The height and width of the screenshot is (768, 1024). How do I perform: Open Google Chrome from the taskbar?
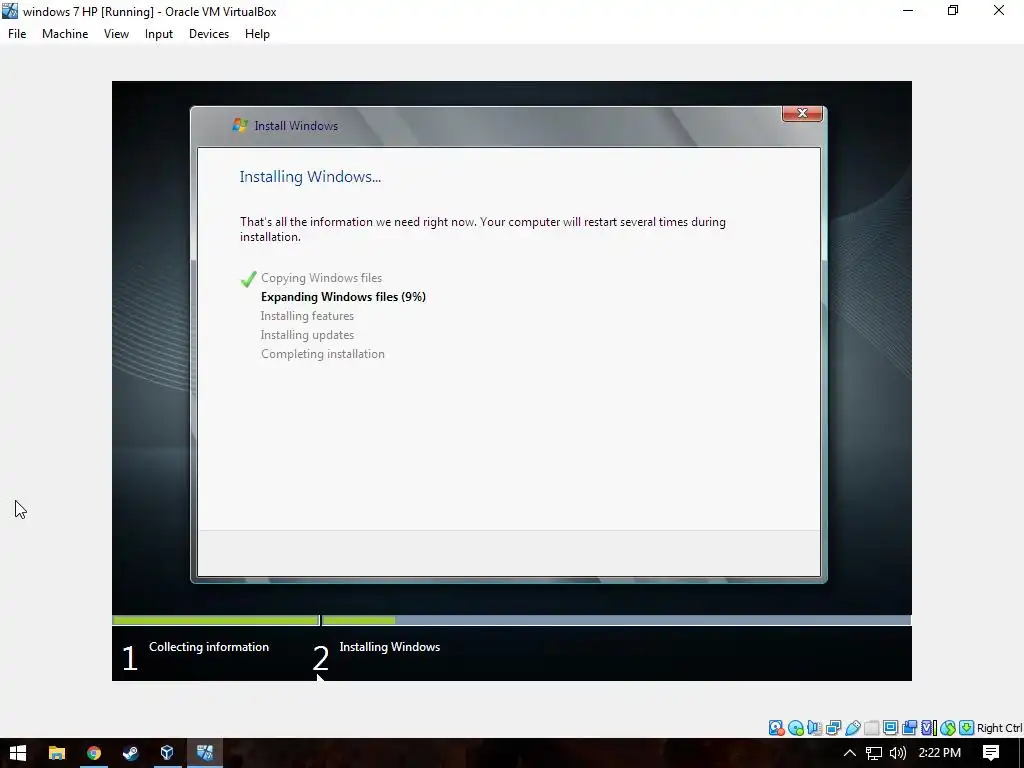coord(94,753)
